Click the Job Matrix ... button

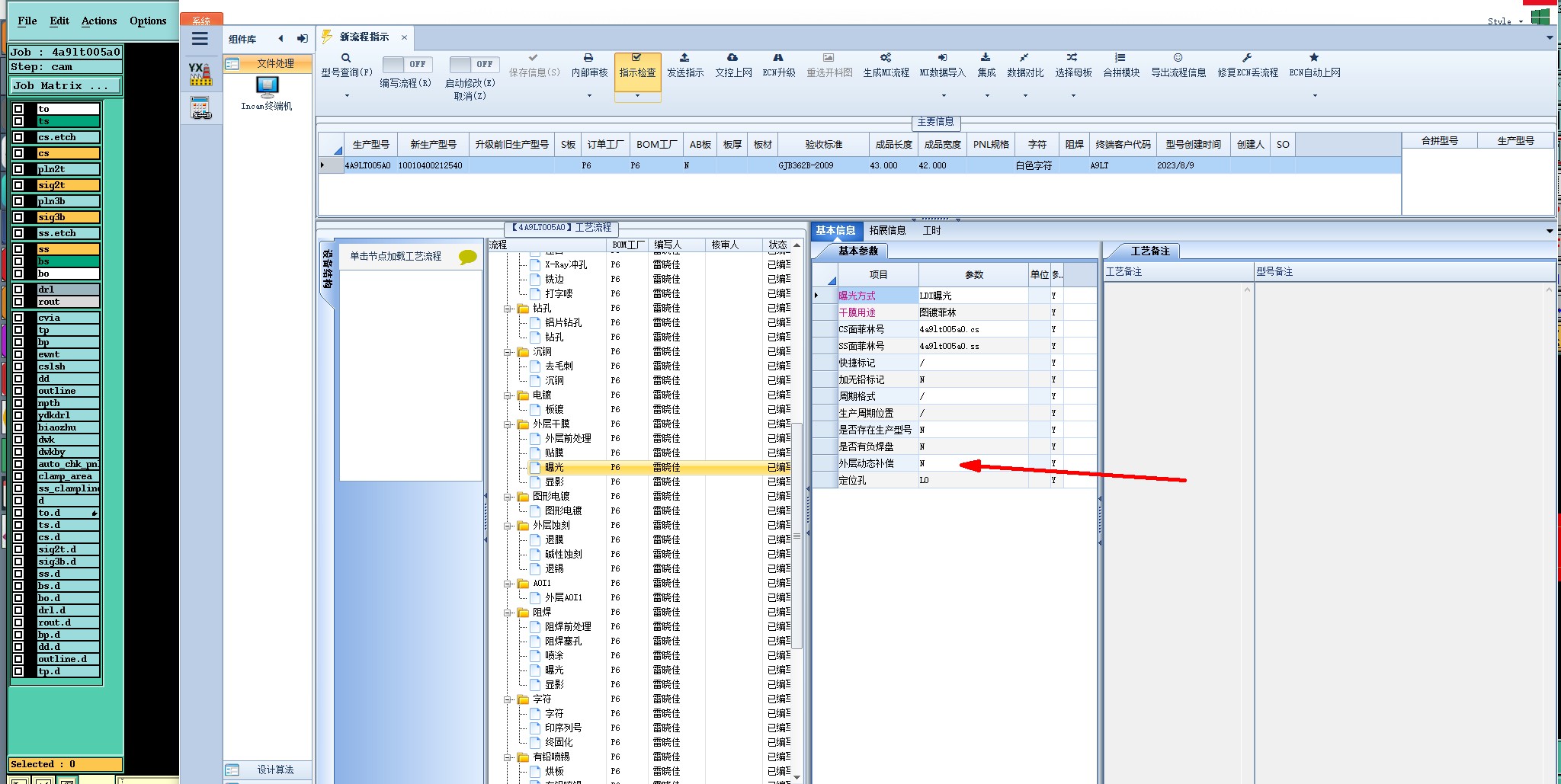pyautogui.click(x=66, y=86)
